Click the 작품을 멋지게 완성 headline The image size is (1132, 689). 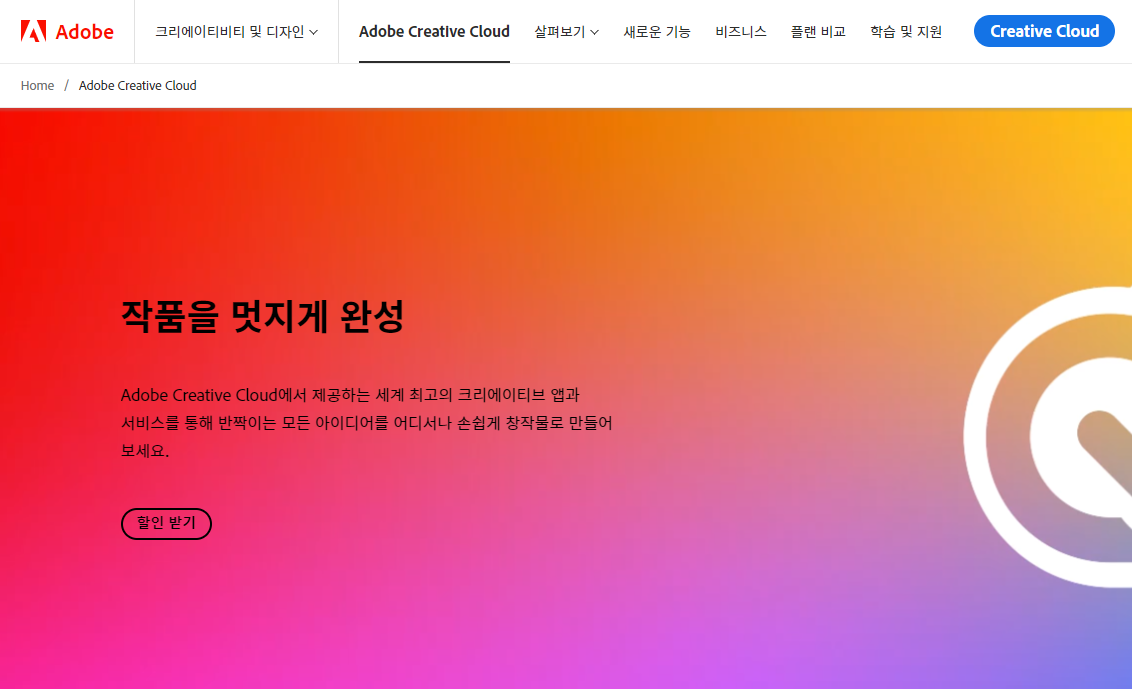coord(263,316)
